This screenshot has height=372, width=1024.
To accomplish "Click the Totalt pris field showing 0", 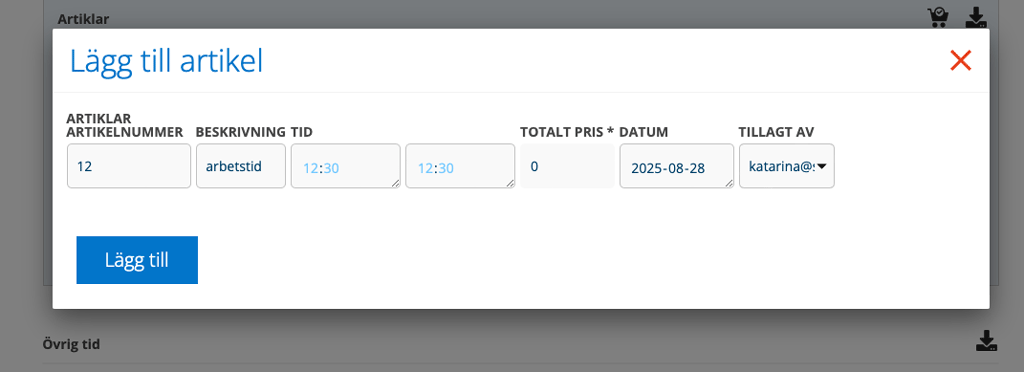I will pos(567,166).
